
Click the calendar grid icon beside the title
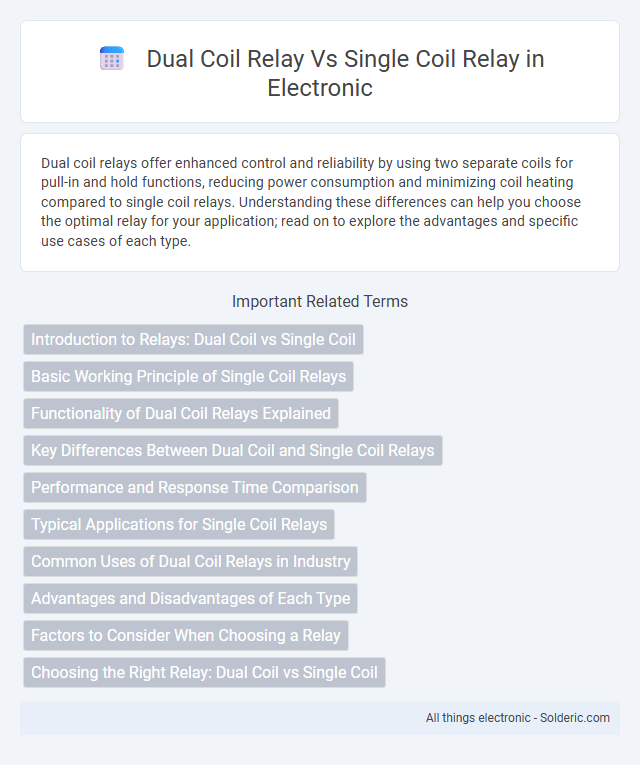112,59
